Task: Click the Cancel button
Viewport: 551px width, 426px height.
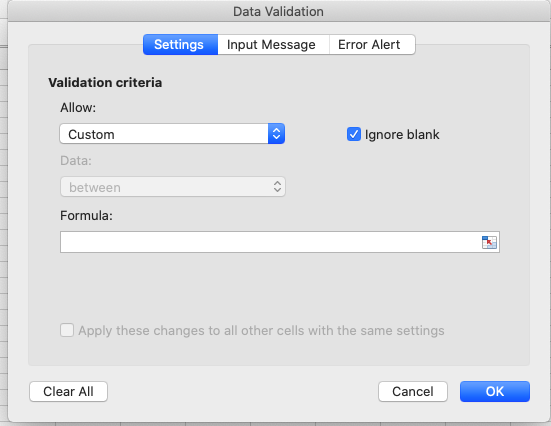Action: coord(413,392)
